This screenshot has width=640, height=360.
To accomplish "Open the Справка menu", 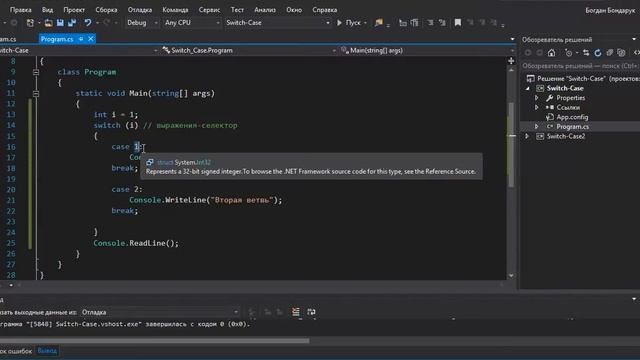I will point(325,10).
